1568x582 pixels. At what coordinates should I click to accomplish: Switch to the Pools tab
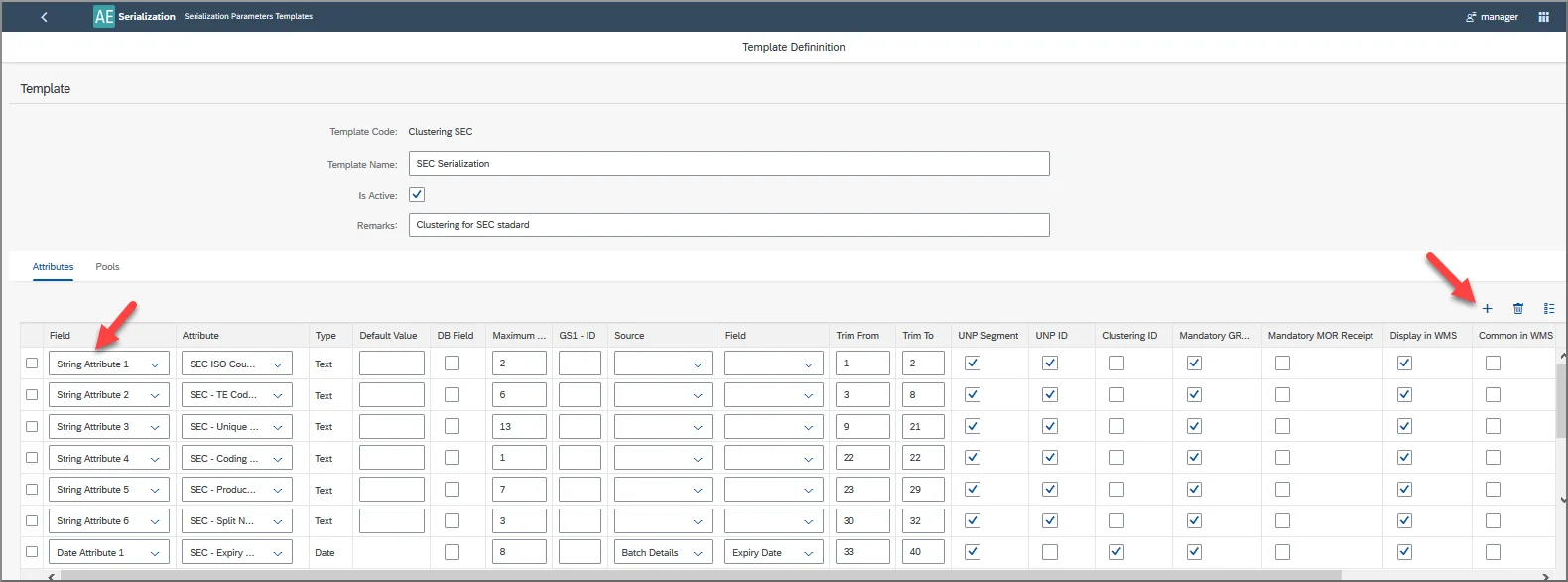tap(107, 267)
